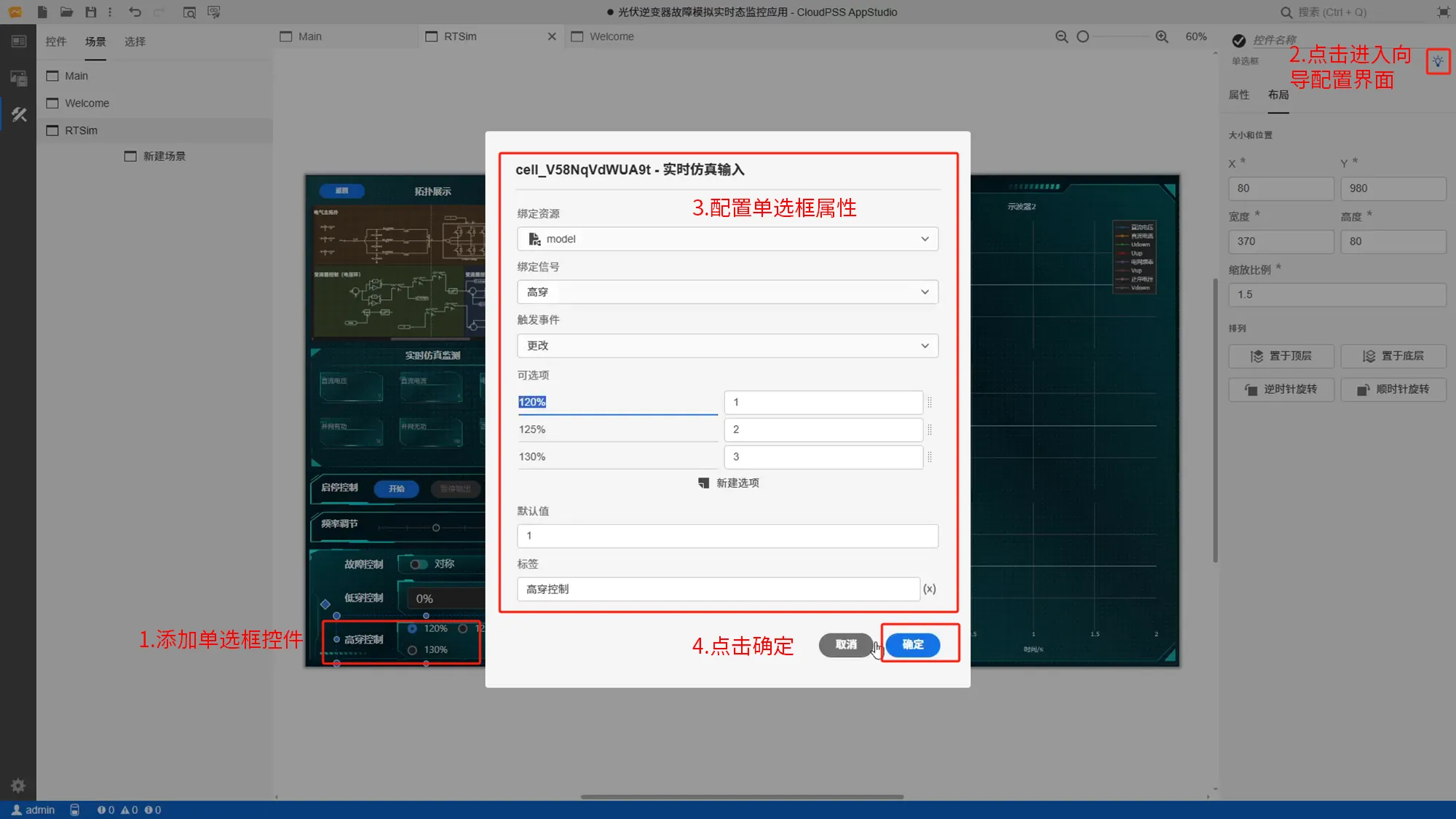1456x819 pixels.
Task: Open settings gear in left sidebar
Action: tap(18, 786)
